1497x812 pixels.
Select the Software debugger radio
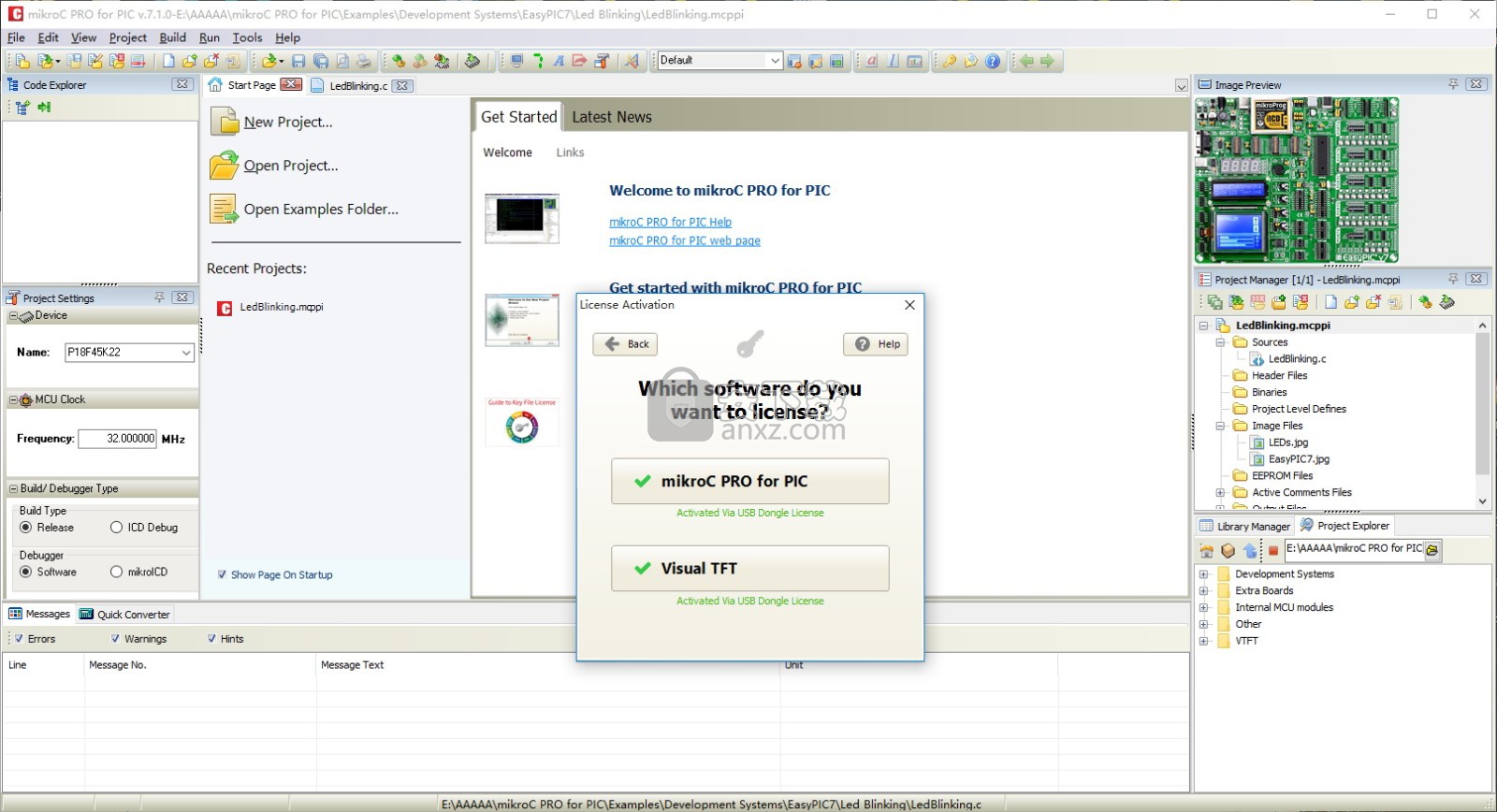point(25,572)
